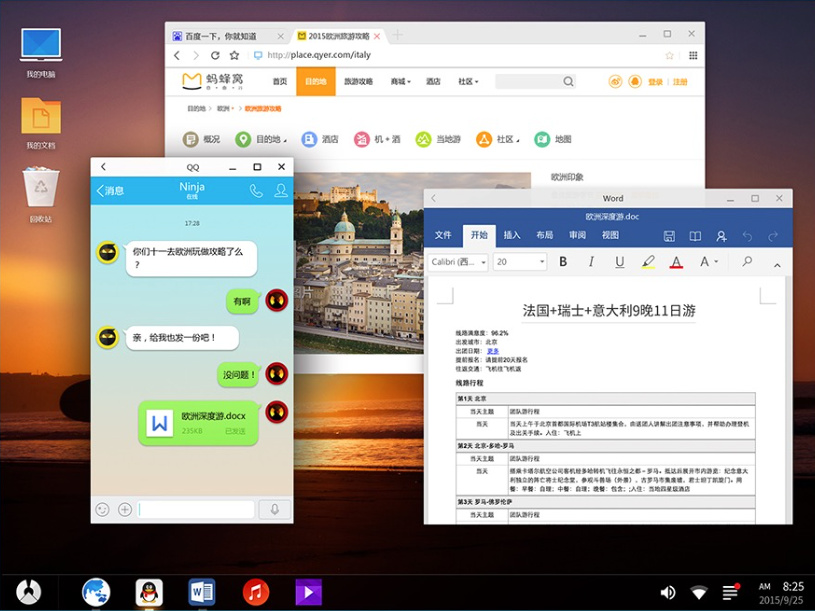
Task: Go back to 消息 list in QQ
Action: pyautogui.click(x=110, y=191)
